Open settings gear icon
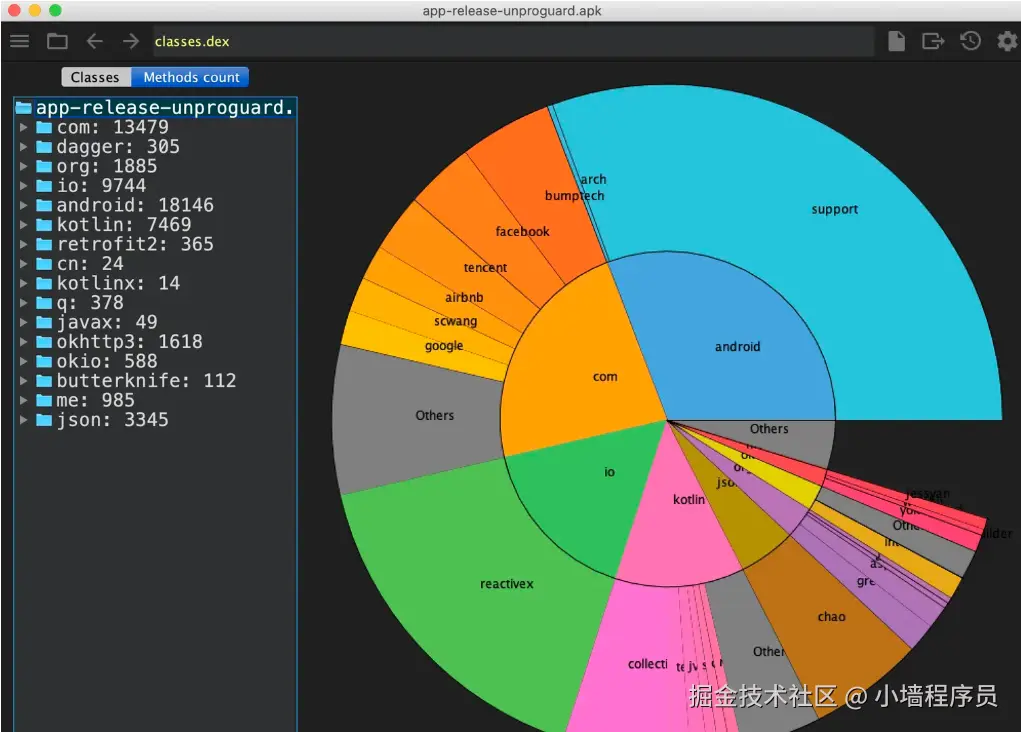The image size is (1021, 732). pos(1007,41)
